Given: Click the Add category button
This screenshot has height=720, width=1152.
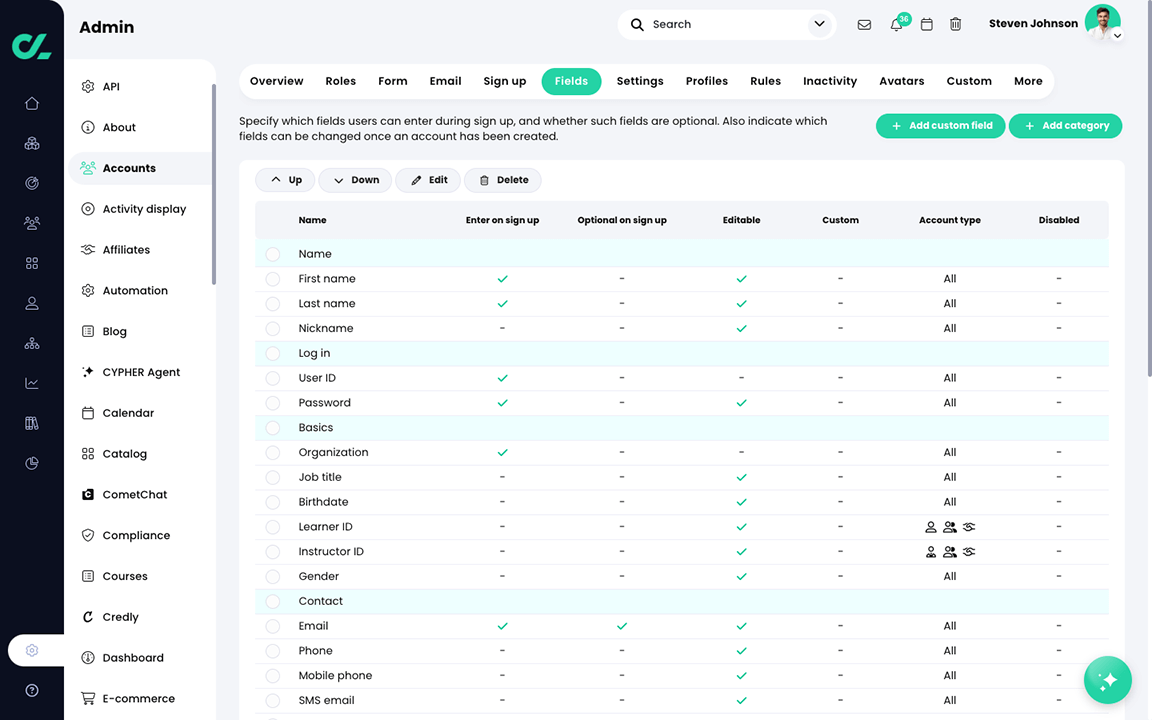Looking at the screenshot, I should pos(1065,126).
